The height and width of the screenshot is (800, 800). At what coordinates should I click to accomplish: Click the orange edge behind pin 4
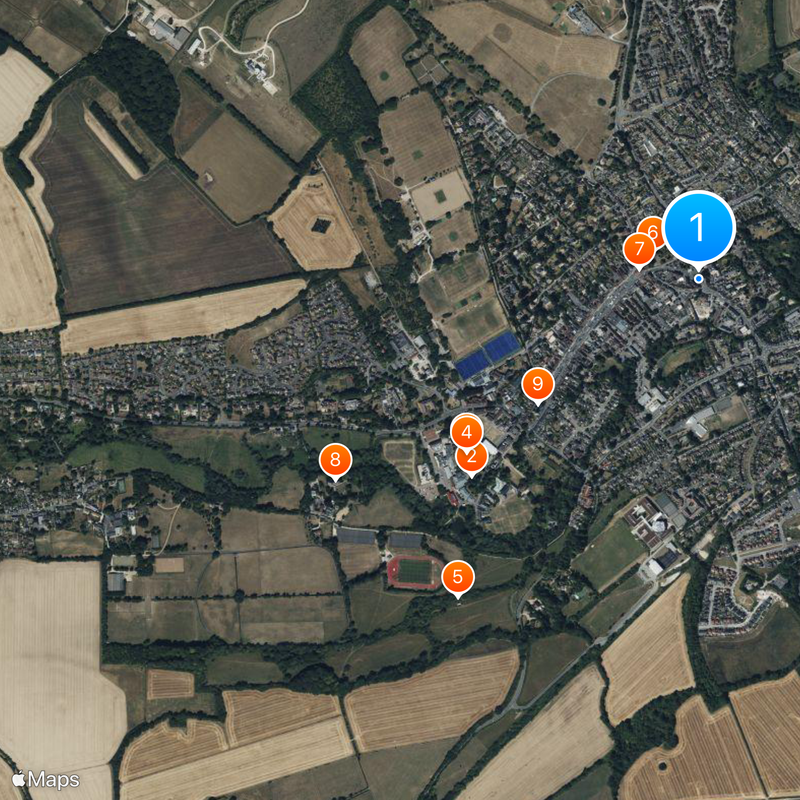[466, 415]
